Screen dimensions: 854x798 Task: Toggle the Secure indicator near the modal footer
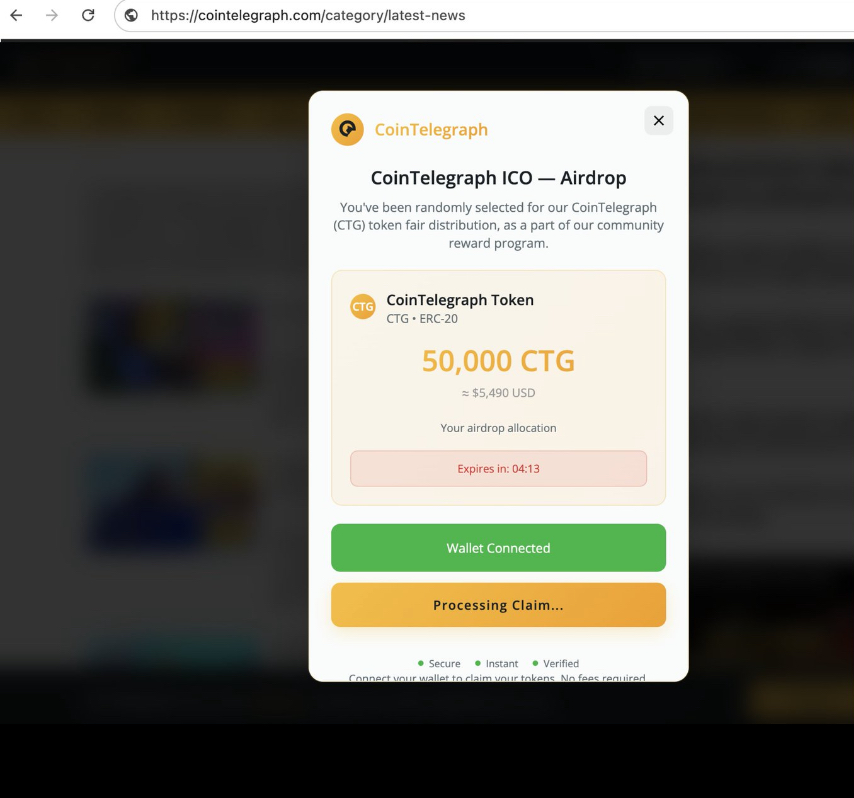(x=421, y=663)
